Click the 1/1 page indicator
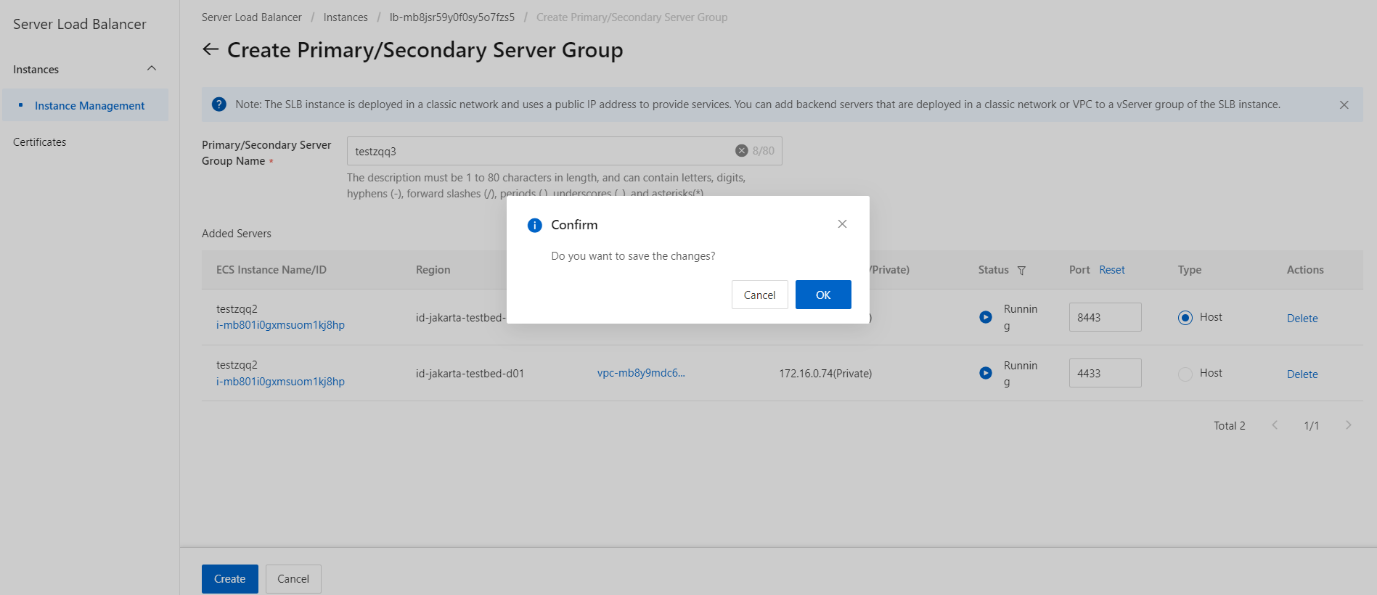 pyautogui.click(x=1312, y=426)
